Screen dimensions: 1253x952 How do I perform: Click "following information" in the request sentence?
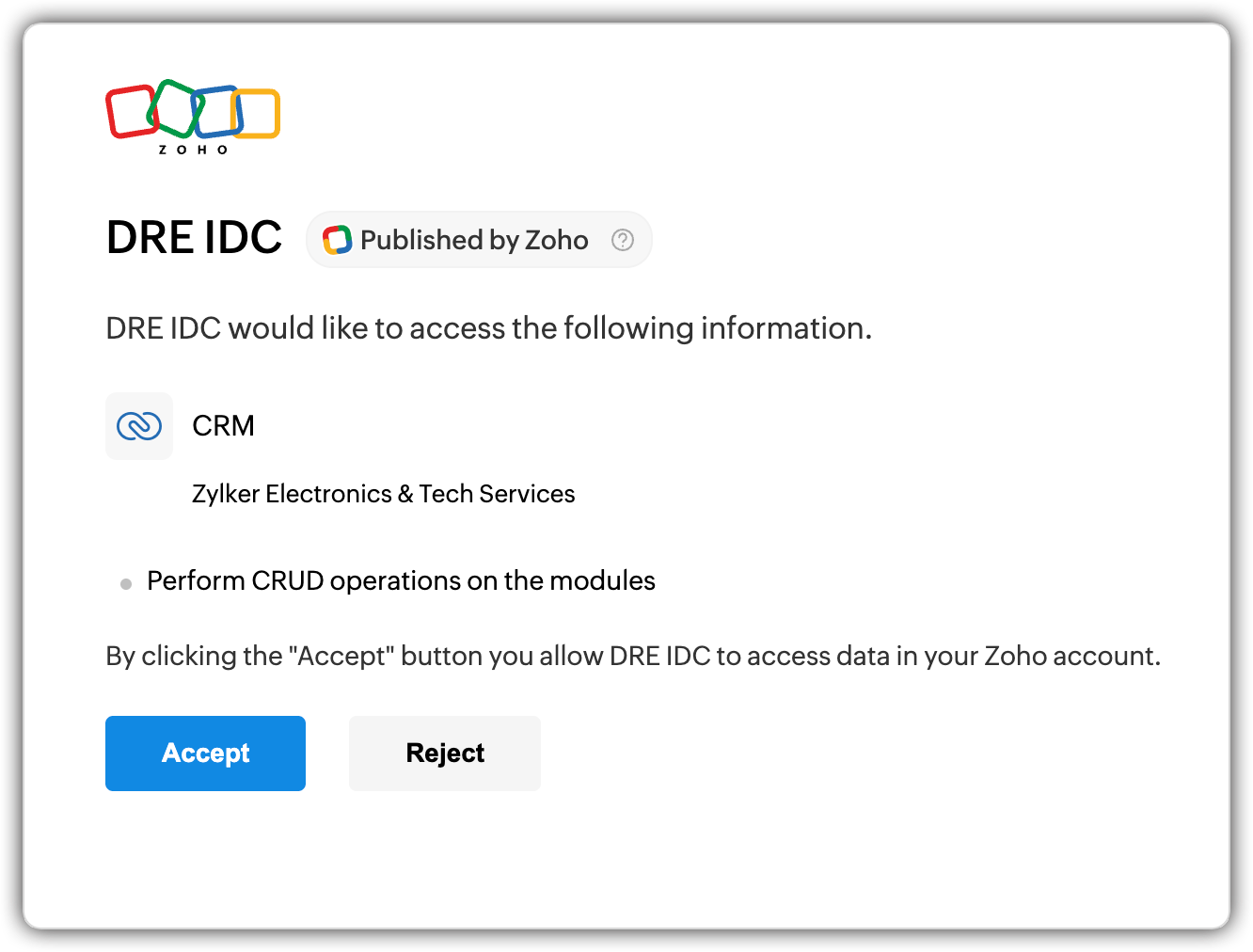click(x=717, y=328)
